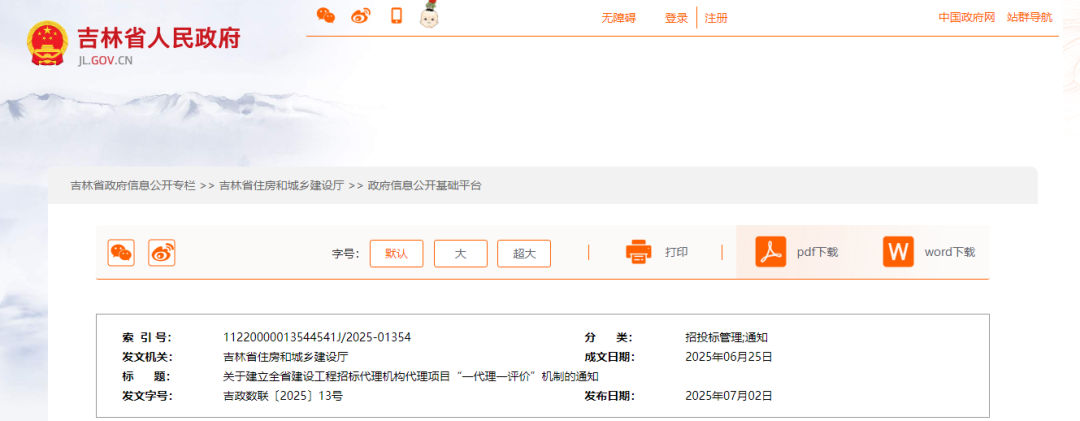Image resolution: width=1080 pixels, height=421 pixels.
Task: Click the 发文字号 field label
Action: click(x=147, y=396)
